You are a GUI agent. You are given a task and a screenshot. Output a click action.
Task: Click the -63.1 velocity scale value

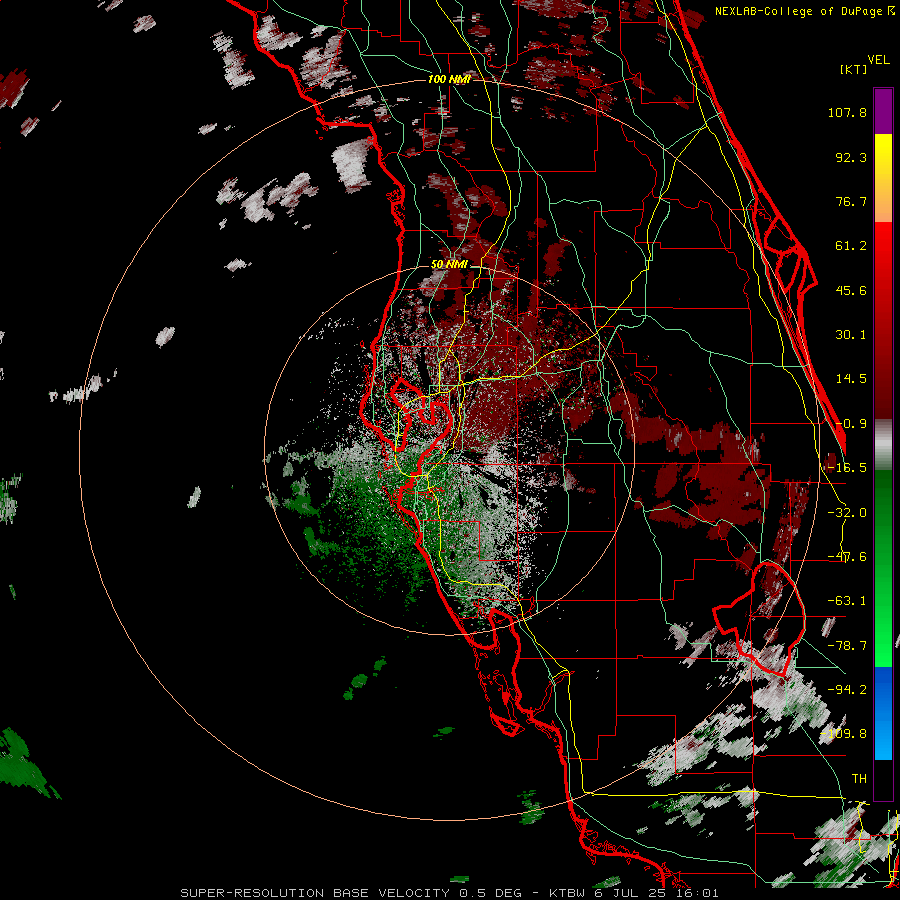847,601
